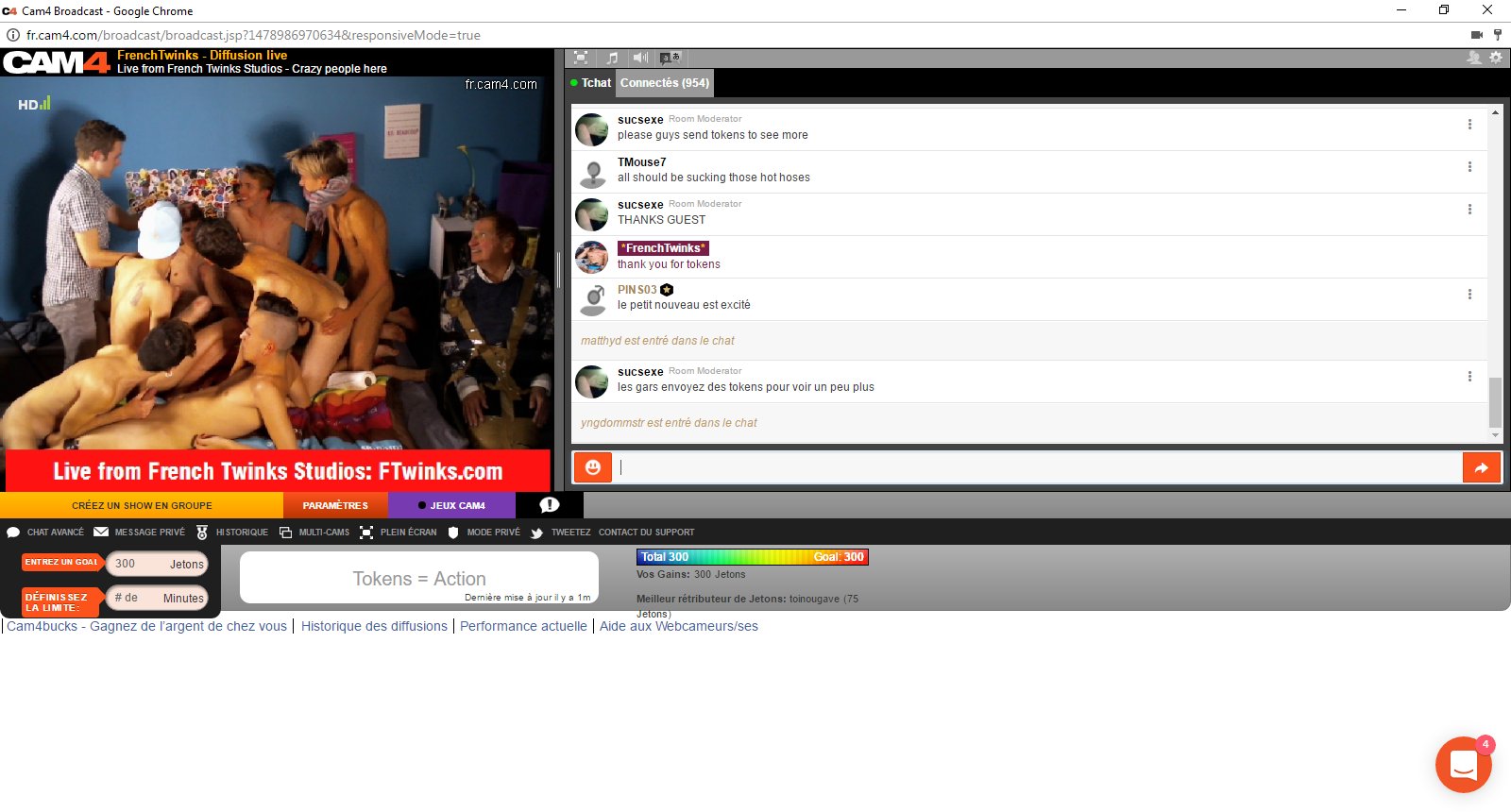Click the 300 Jetons goal input
The width and height of the screenshot is (1511, 812).
pyautogui.click(x=157, y=564)
